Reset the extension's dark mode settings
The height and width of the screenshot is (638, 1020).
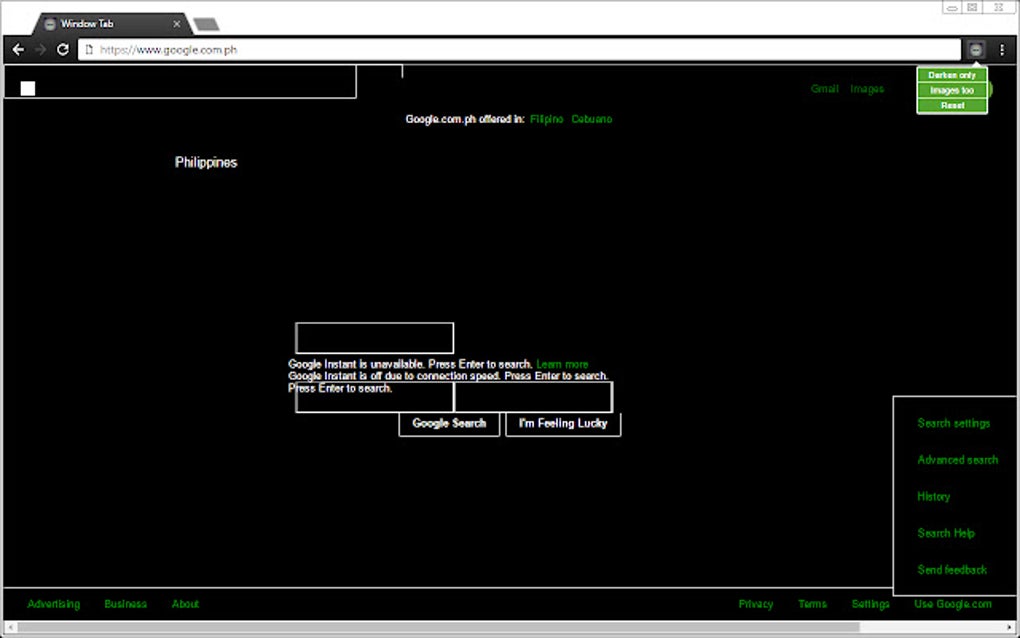951,105
